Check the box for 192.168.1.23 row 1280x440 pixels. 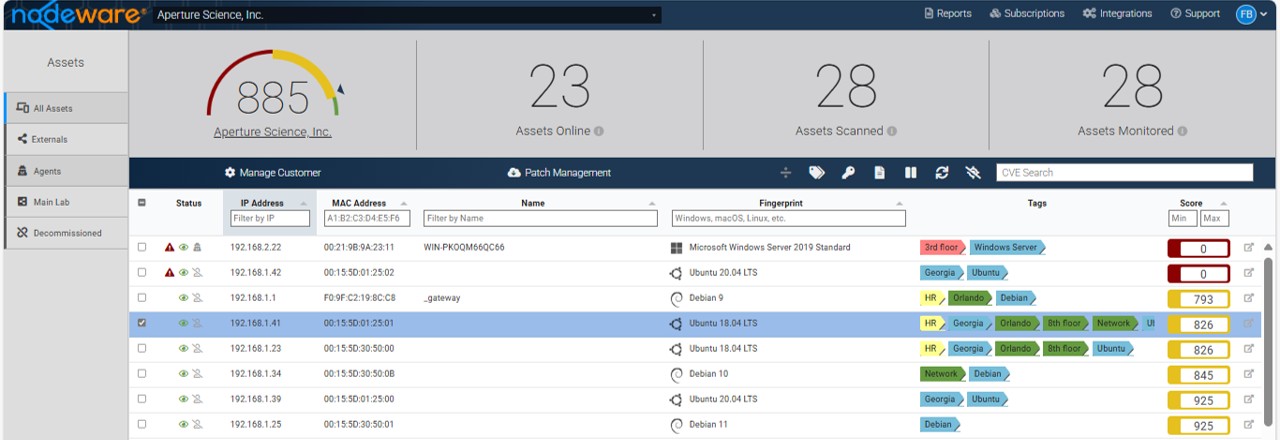(x=141, y=348)
